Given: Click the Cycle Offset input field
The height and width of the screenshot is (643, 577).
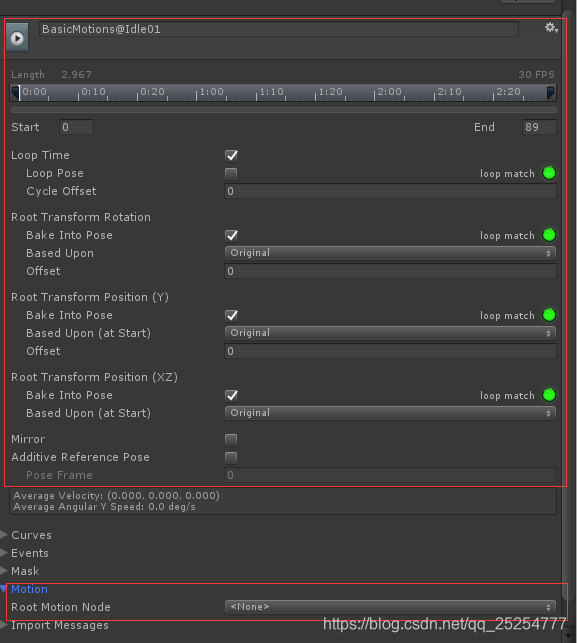Looking at the screenshot, I should [x=390, y=191].
